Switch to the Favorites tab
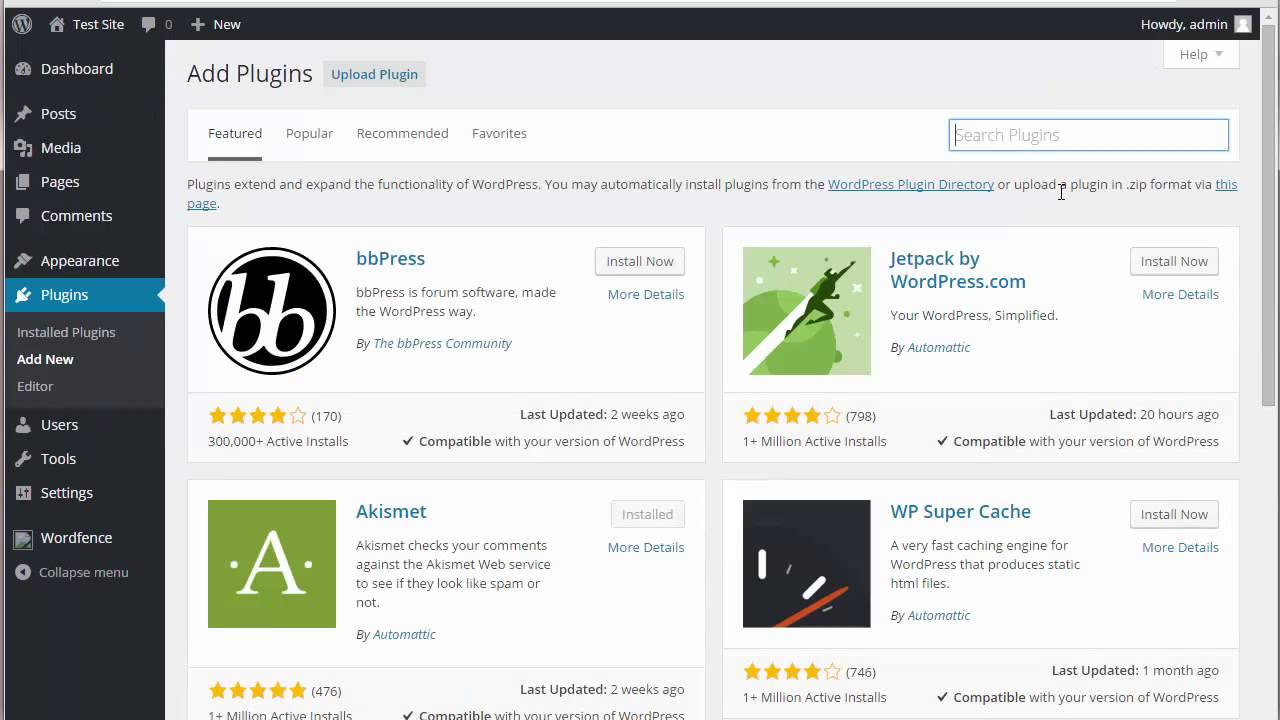This screenshot has width=1280, height=720. pyautogui.click(x=499, y=133)
